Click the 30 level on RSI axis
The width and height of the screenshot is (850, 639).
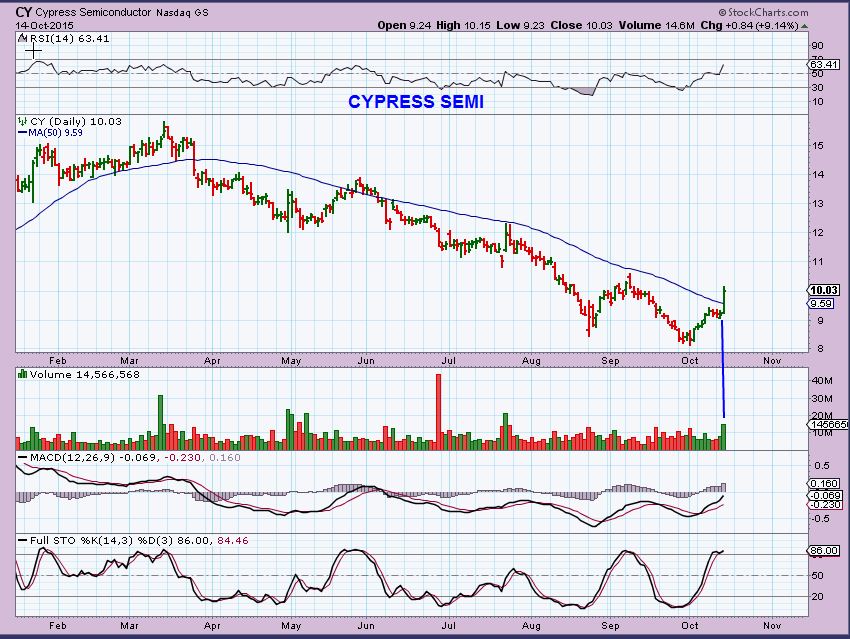(x=817, y=87)
